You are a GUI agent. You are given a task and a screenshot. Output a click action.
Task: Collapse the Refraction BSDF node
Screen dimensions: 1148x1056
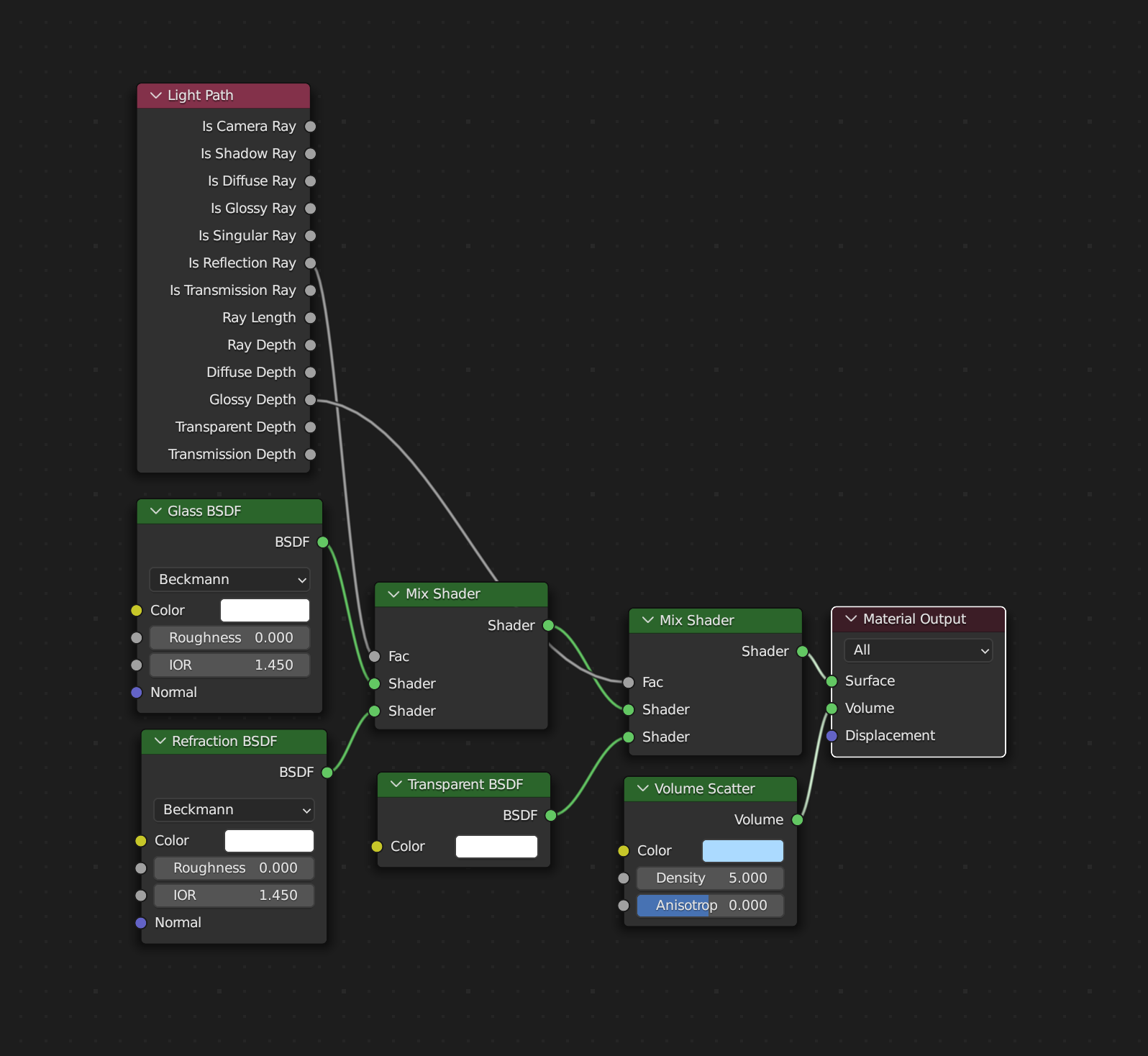pos(160,741)
